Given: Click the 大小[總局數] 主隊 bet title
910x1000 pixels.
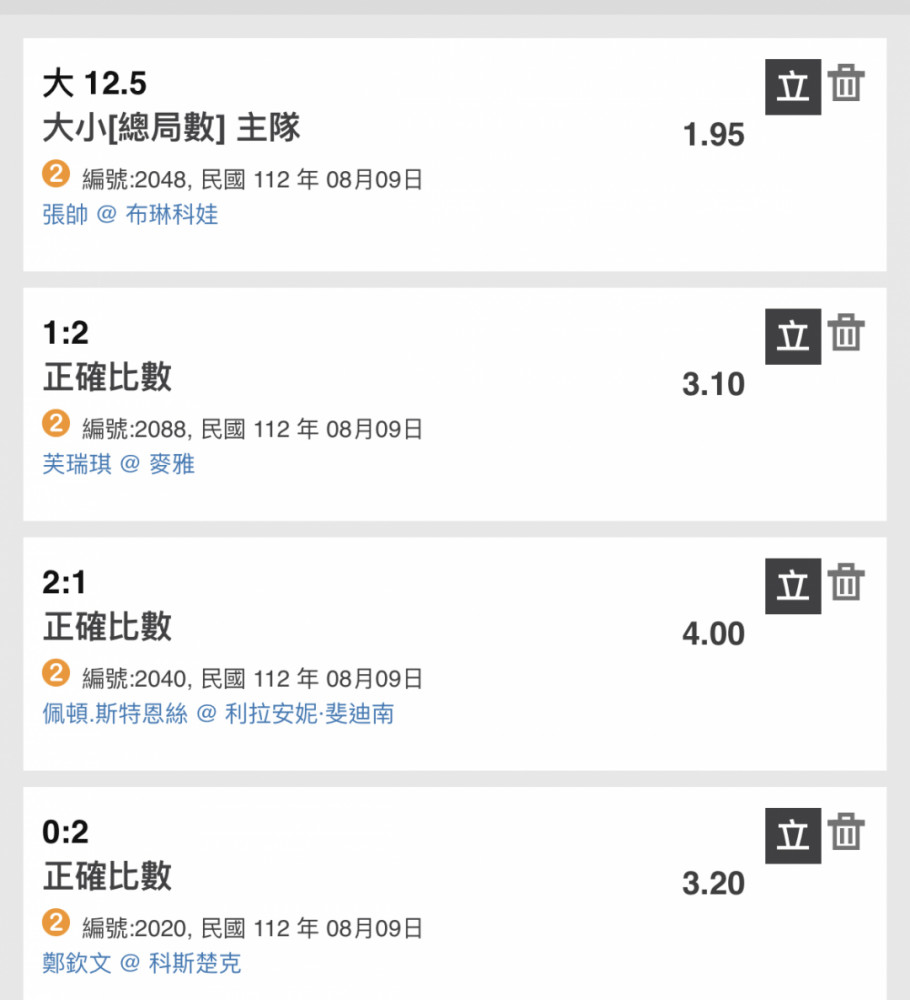Looking at the screenshot, I should tap(171, 128).
